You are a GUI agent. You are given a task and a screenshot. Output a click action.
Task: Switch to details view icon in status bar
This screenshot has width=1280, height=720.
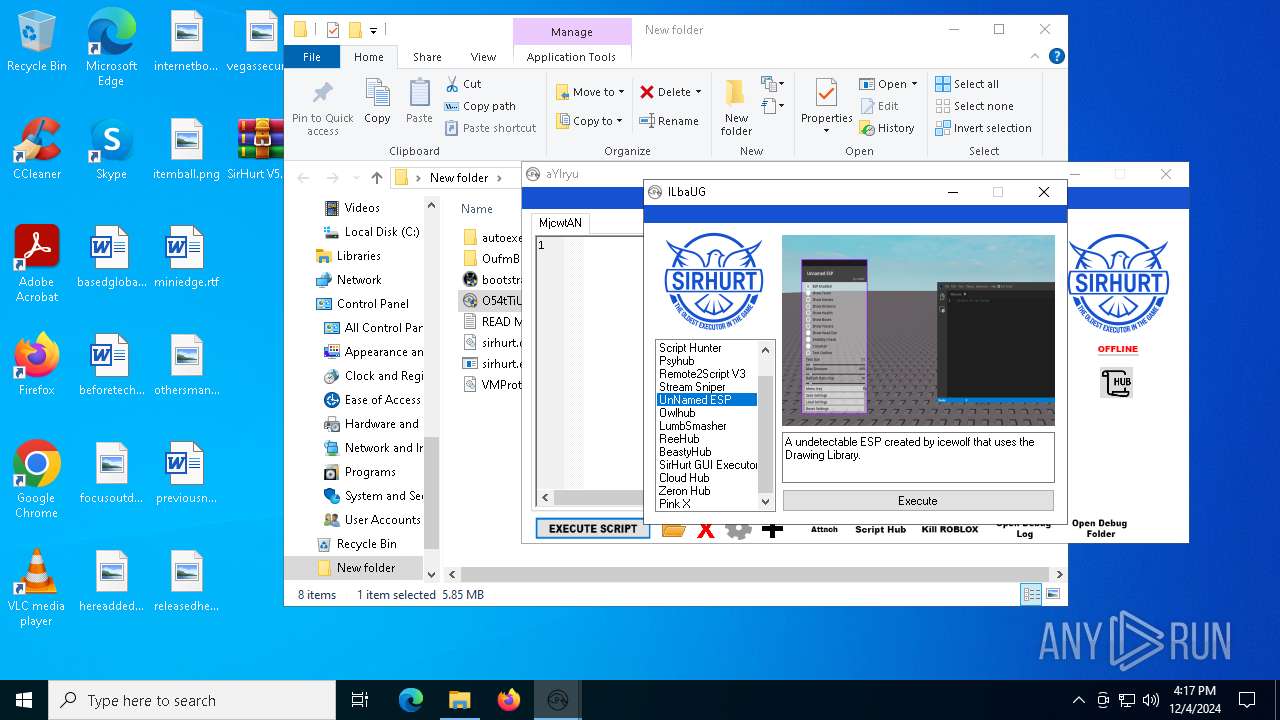1031,594
